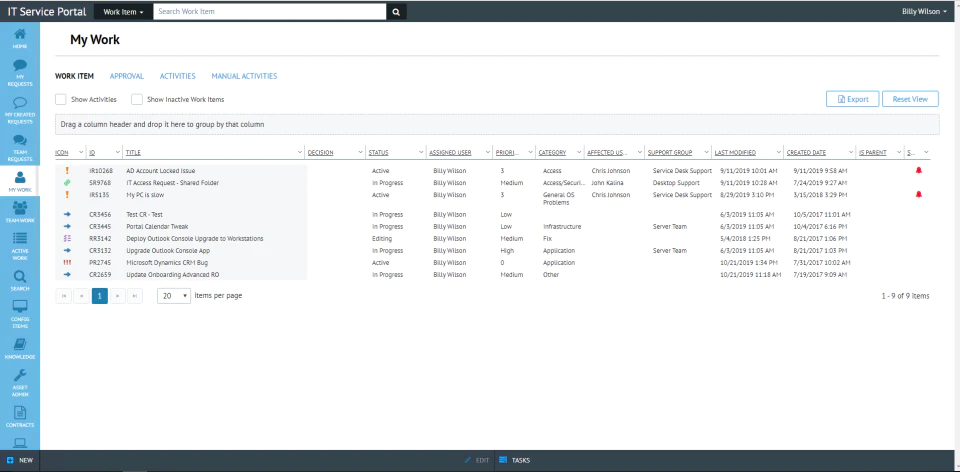Open My Requests in the sidebar
The image size is (960, 472).
20,73
